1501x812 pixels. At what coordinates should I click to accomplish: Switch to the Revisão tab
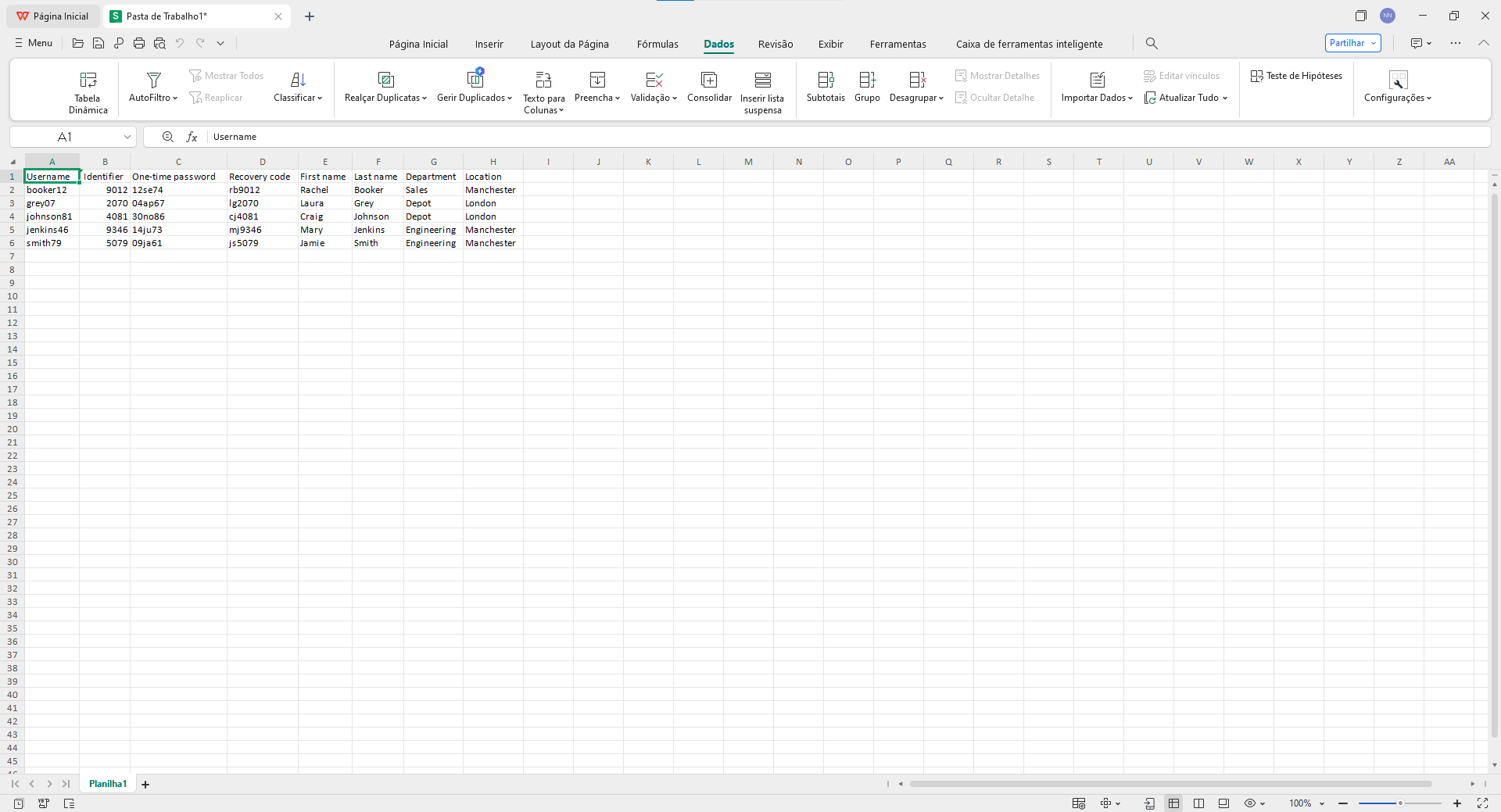click(775, 45)
